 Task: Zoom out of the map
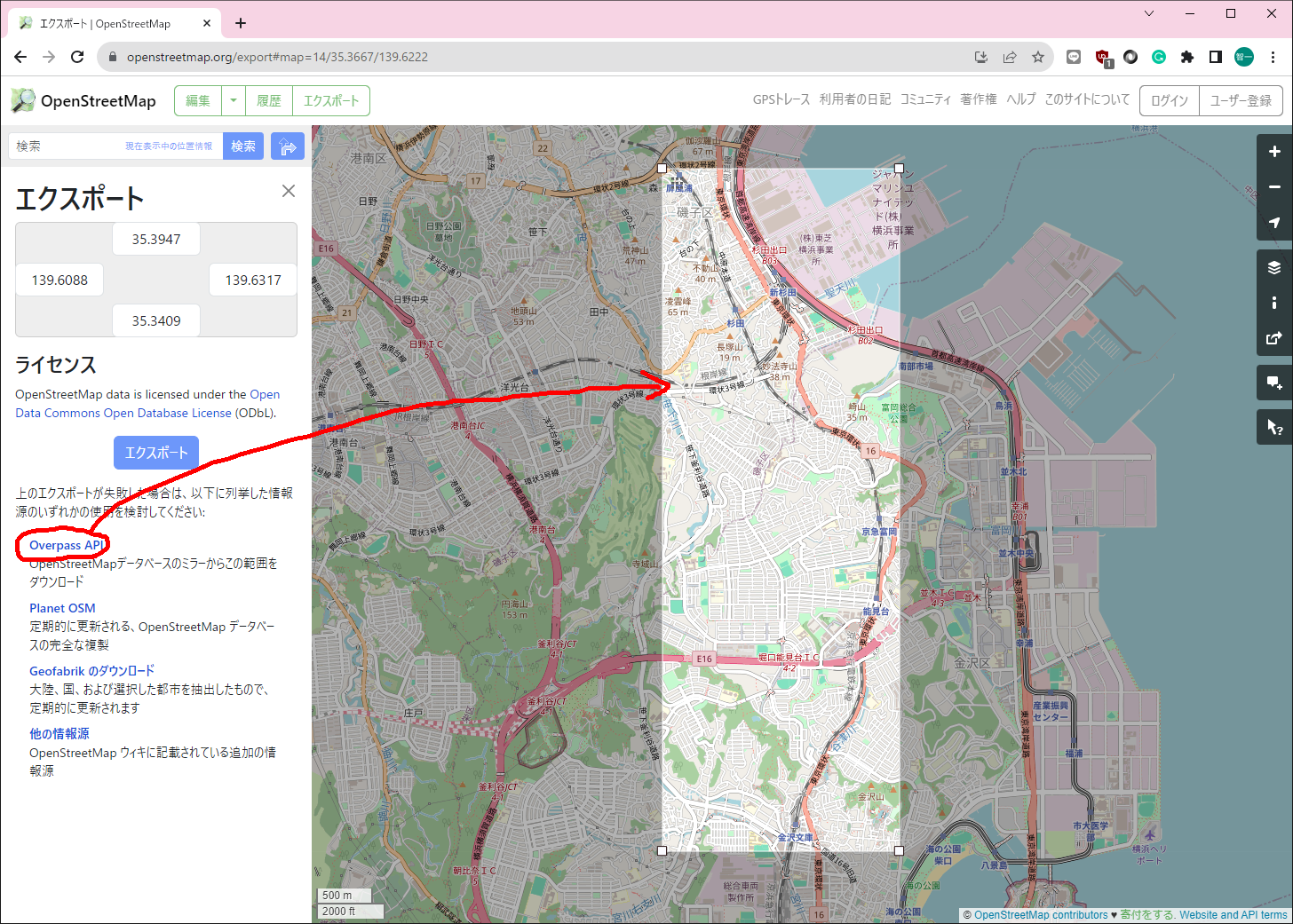point(1274,187)
